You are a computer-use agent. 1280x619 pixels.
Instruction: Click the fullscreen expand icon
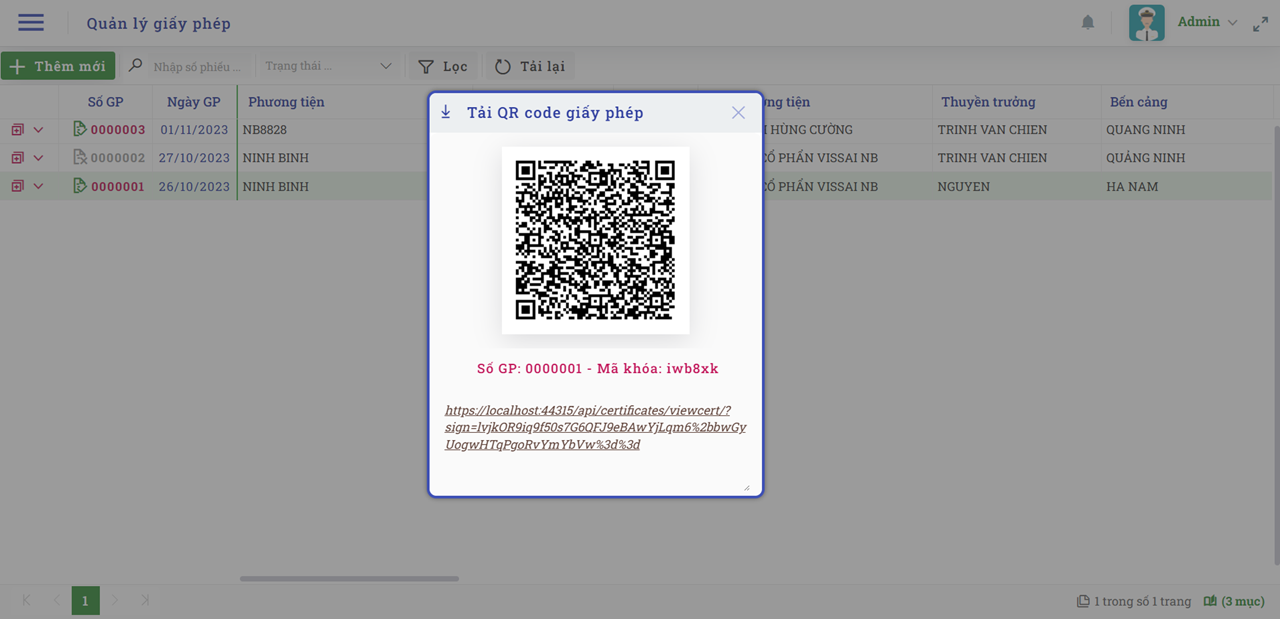point(1260,24)
